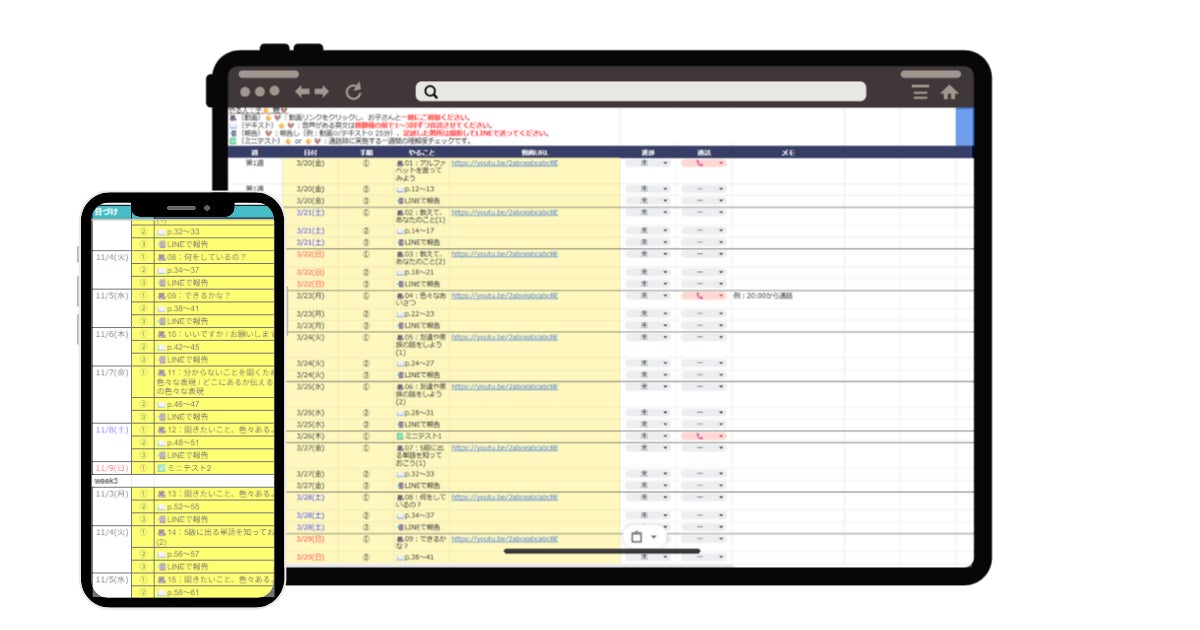The width and height of the screenshot is (1200, 630).
Task: Open youtu.be link in 06：友達や家族 row
Action: [x=505, y=386]
